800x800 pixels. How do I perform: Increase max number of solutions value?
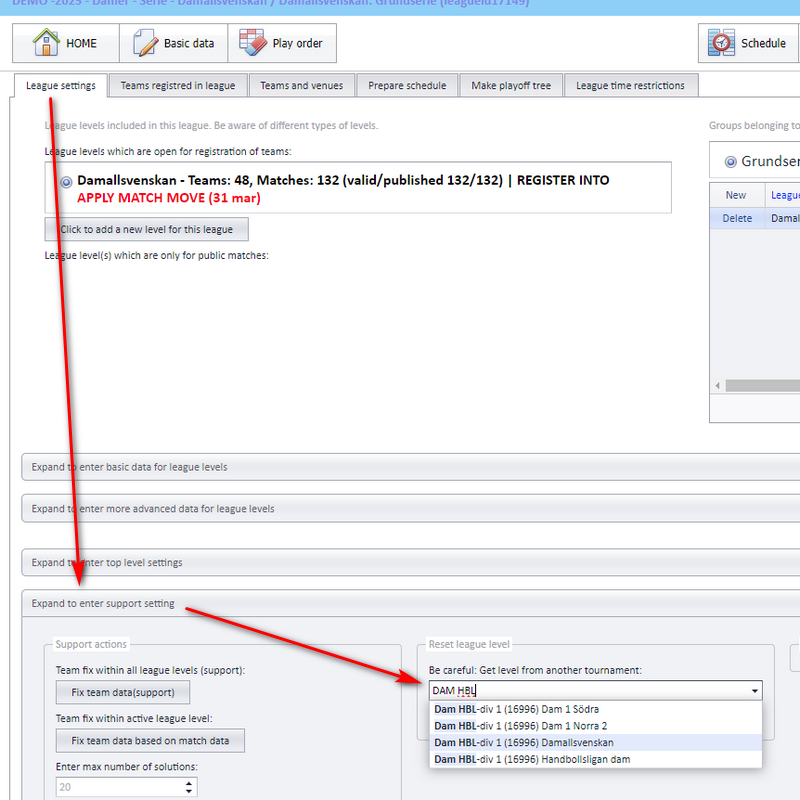point(189,783)
